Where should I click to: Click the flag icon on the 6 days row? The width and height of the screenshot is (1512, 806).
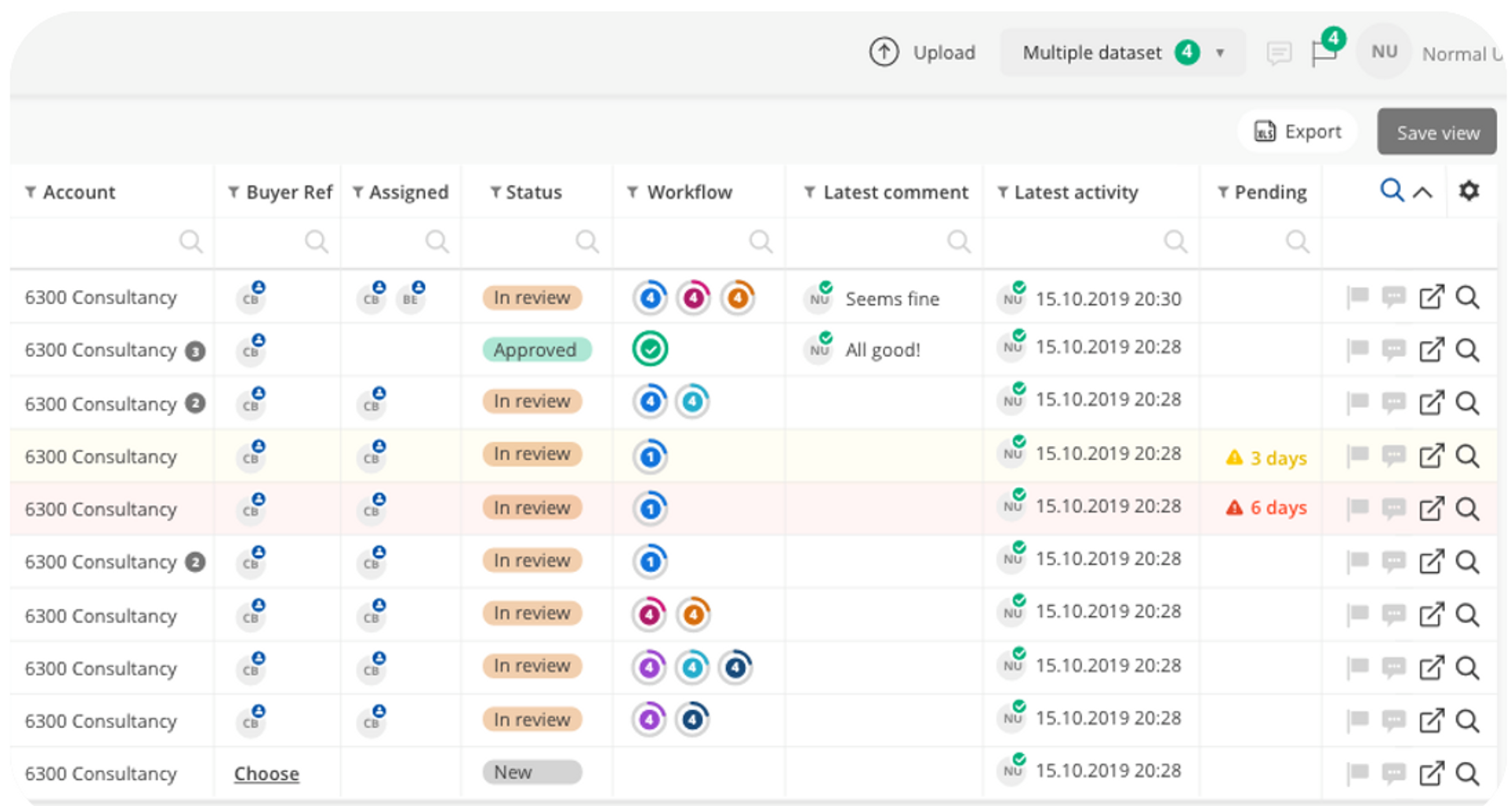click(x=1358, y=508)
